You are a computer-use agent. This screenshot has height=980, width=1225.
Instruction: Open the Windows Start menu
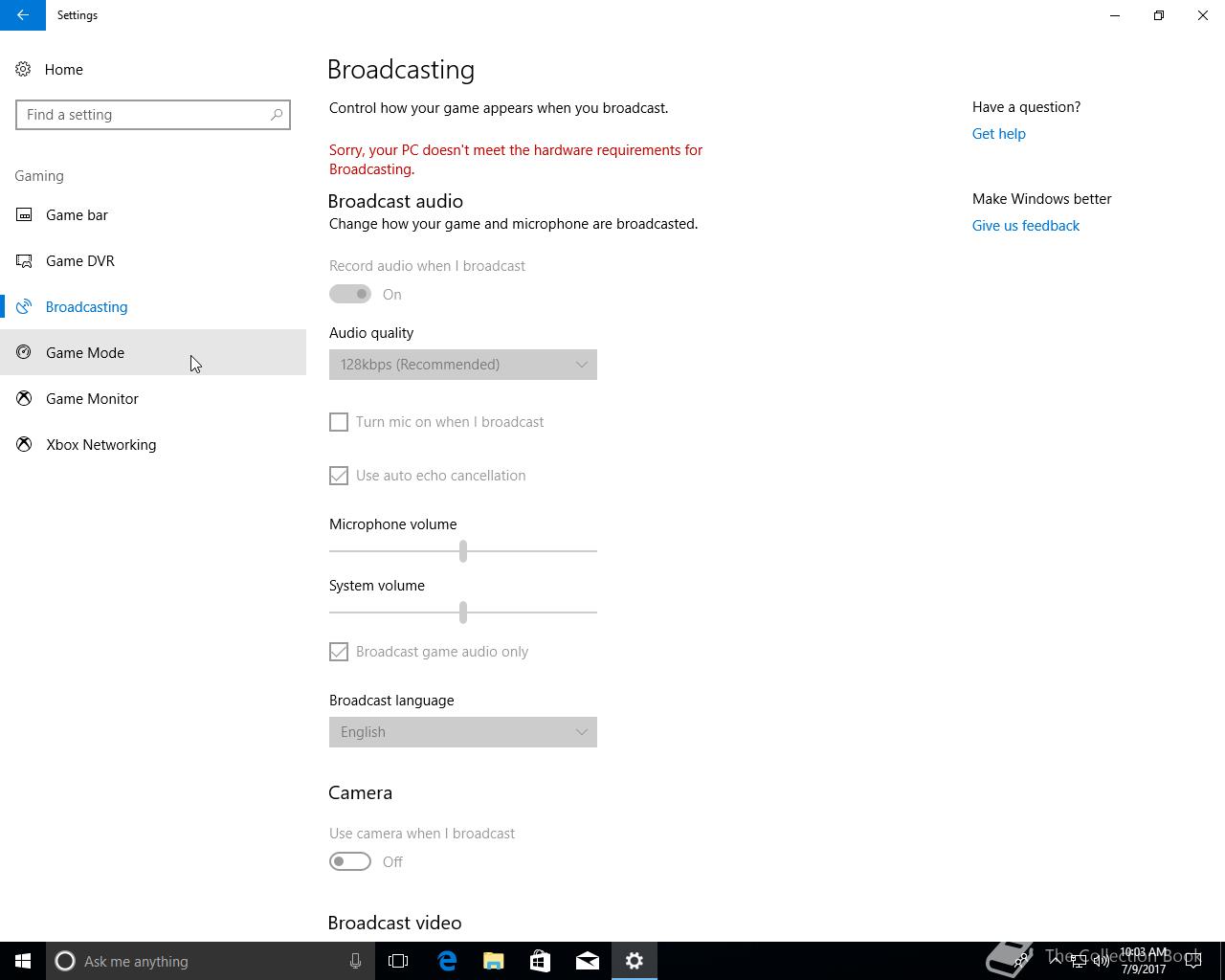pos(23,961)
